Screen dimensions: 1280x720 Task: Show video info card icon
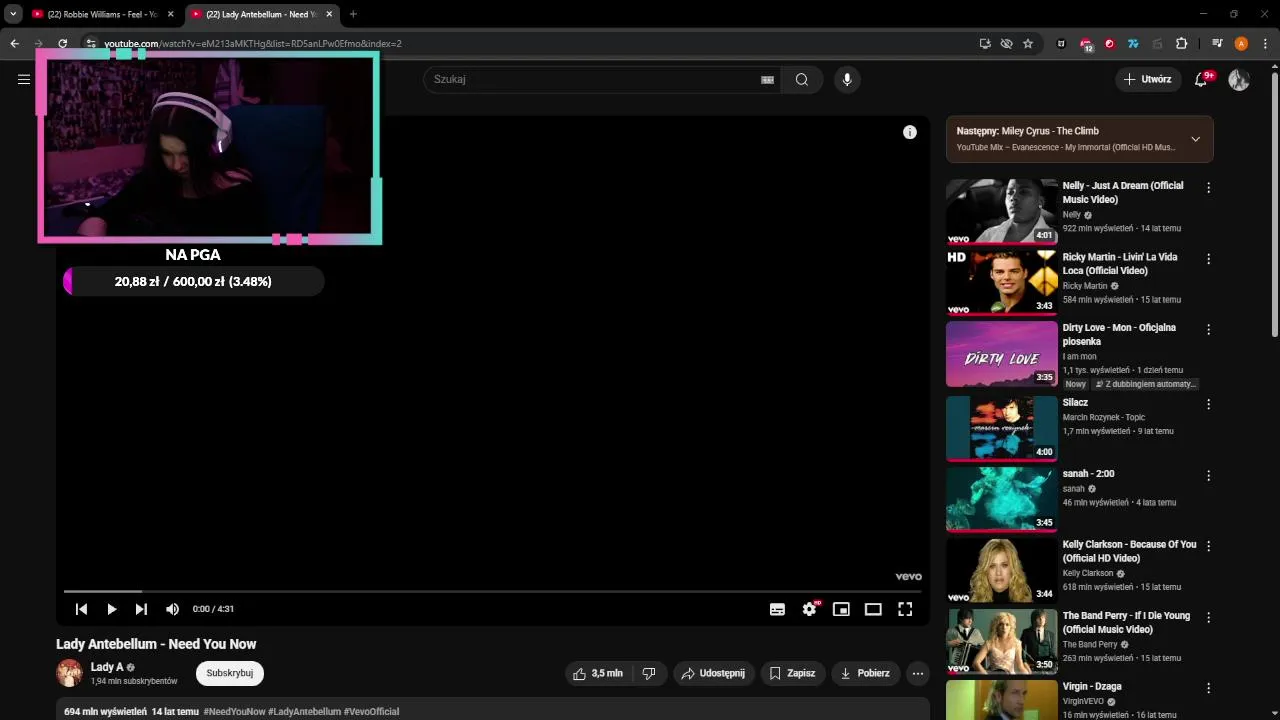tap(910, 132)
